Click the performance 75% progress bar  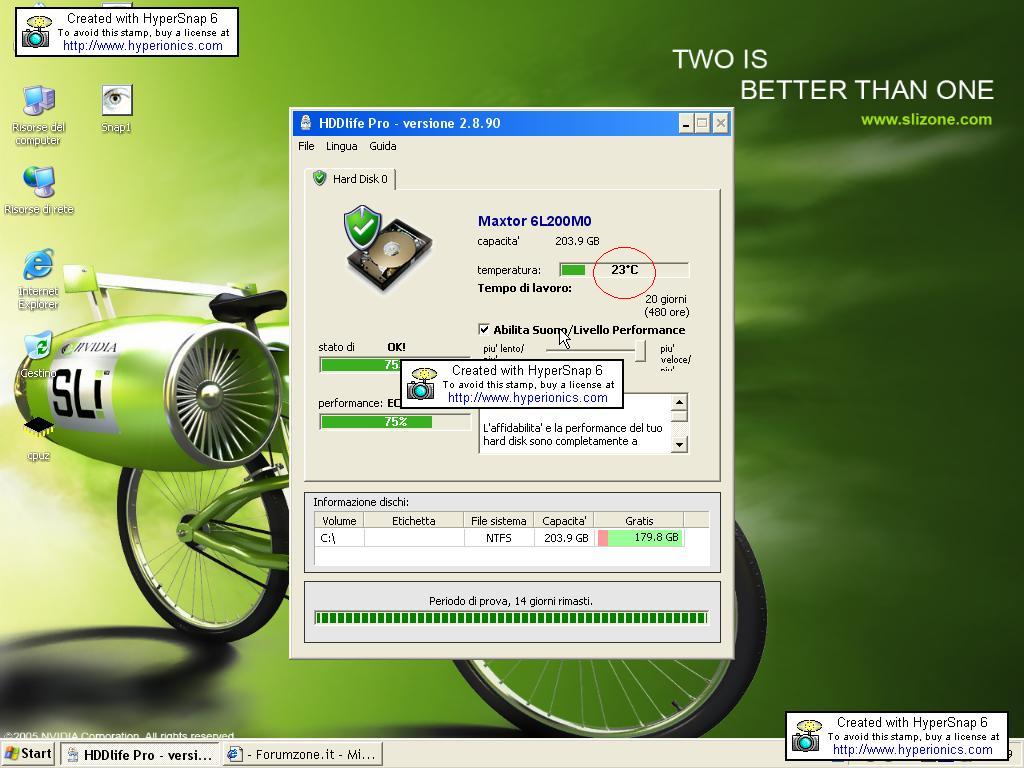click(395, 422)
